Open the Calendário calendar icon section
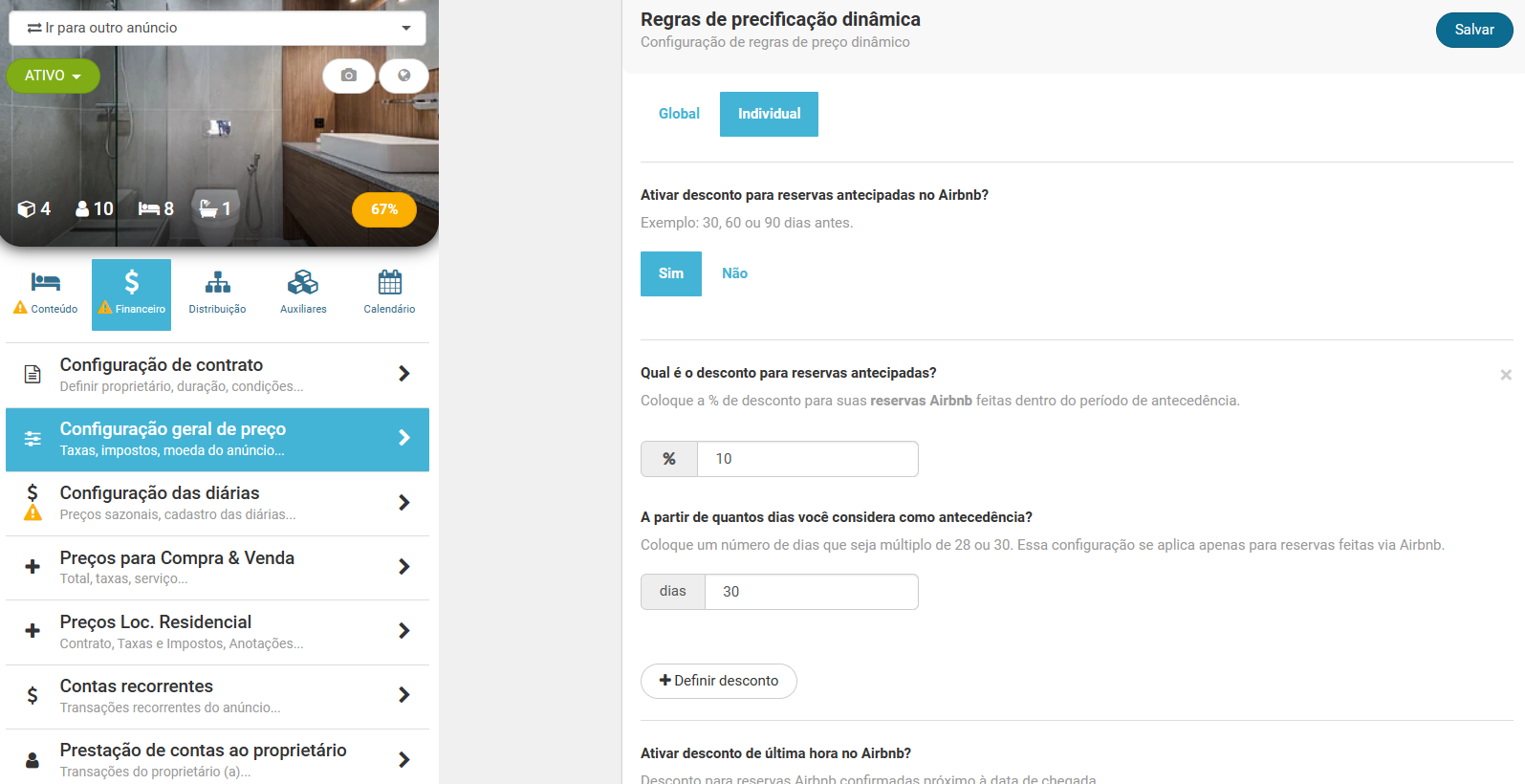Screen dimensions: 1525x784 pos(389,294)
